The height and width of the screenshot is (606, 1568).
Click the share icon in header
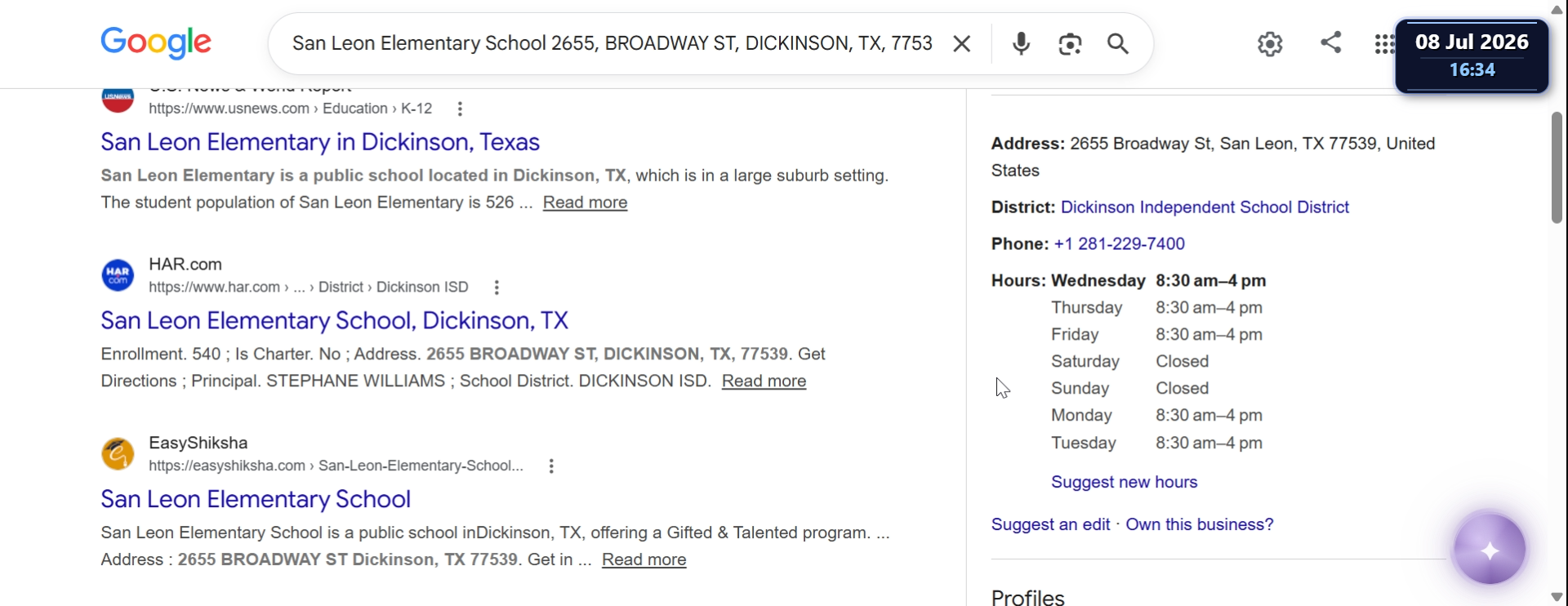pos(1331,42)
